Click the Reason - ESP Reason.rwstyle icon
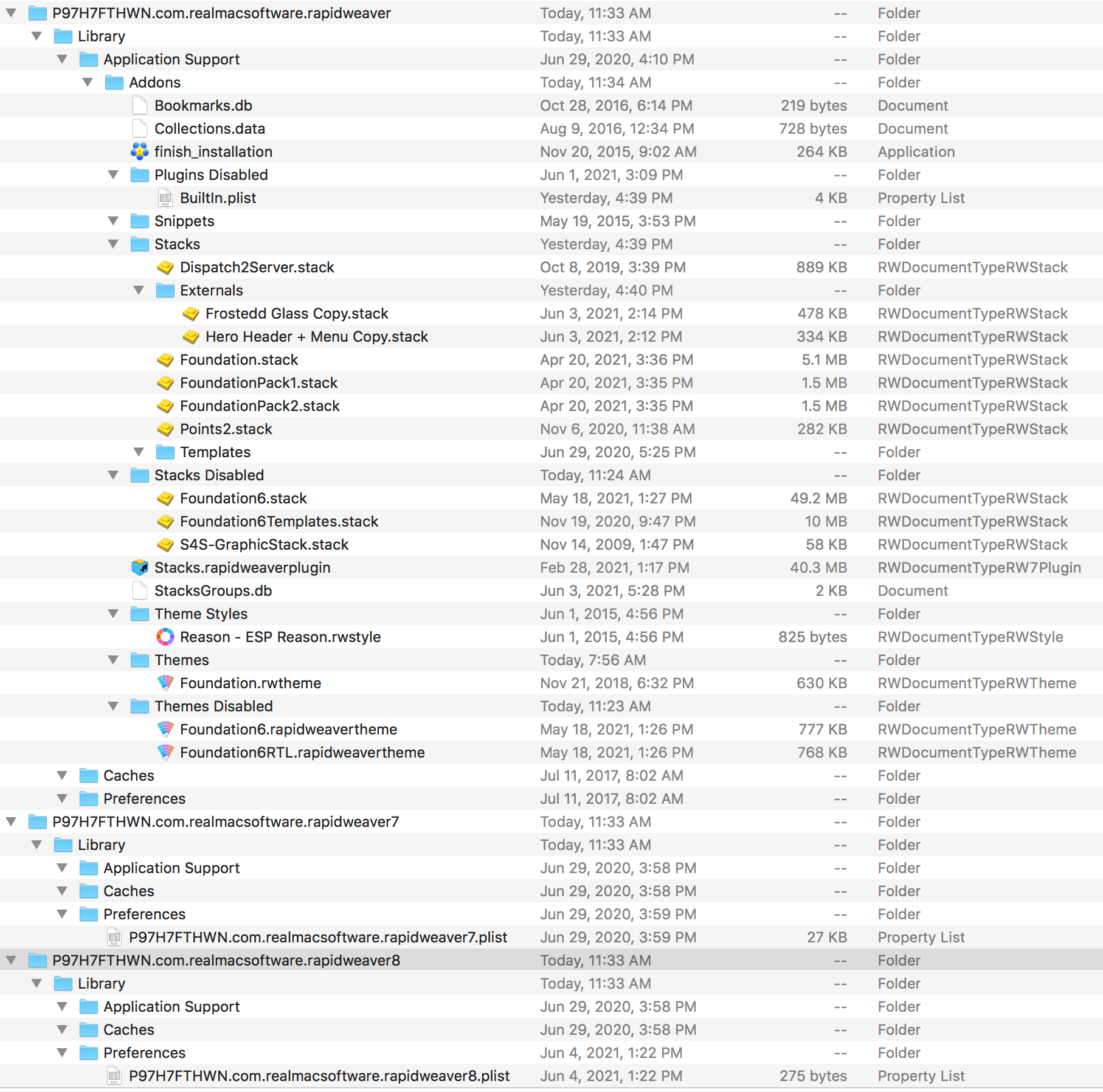Screen dimensions: 1103x1092 click(165, 637)
